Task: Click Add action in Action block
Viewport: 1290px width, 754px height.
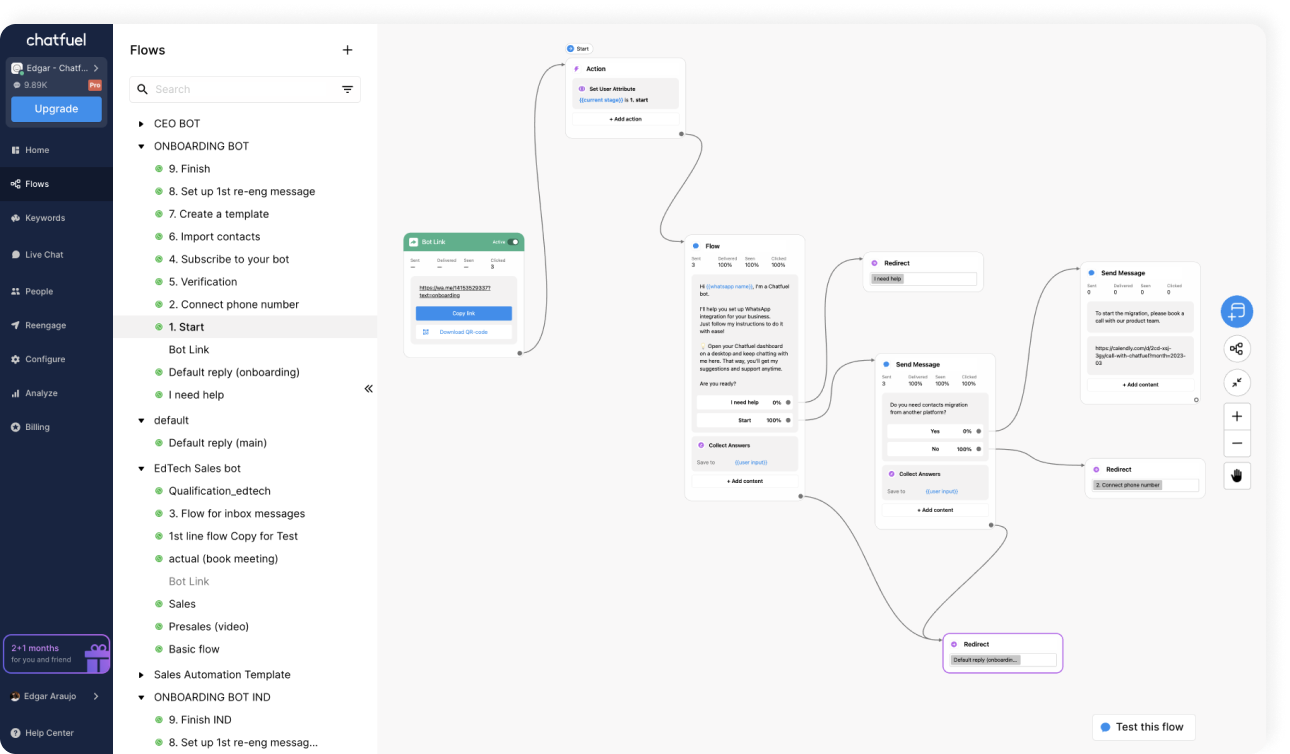Action: click(626, 119)
